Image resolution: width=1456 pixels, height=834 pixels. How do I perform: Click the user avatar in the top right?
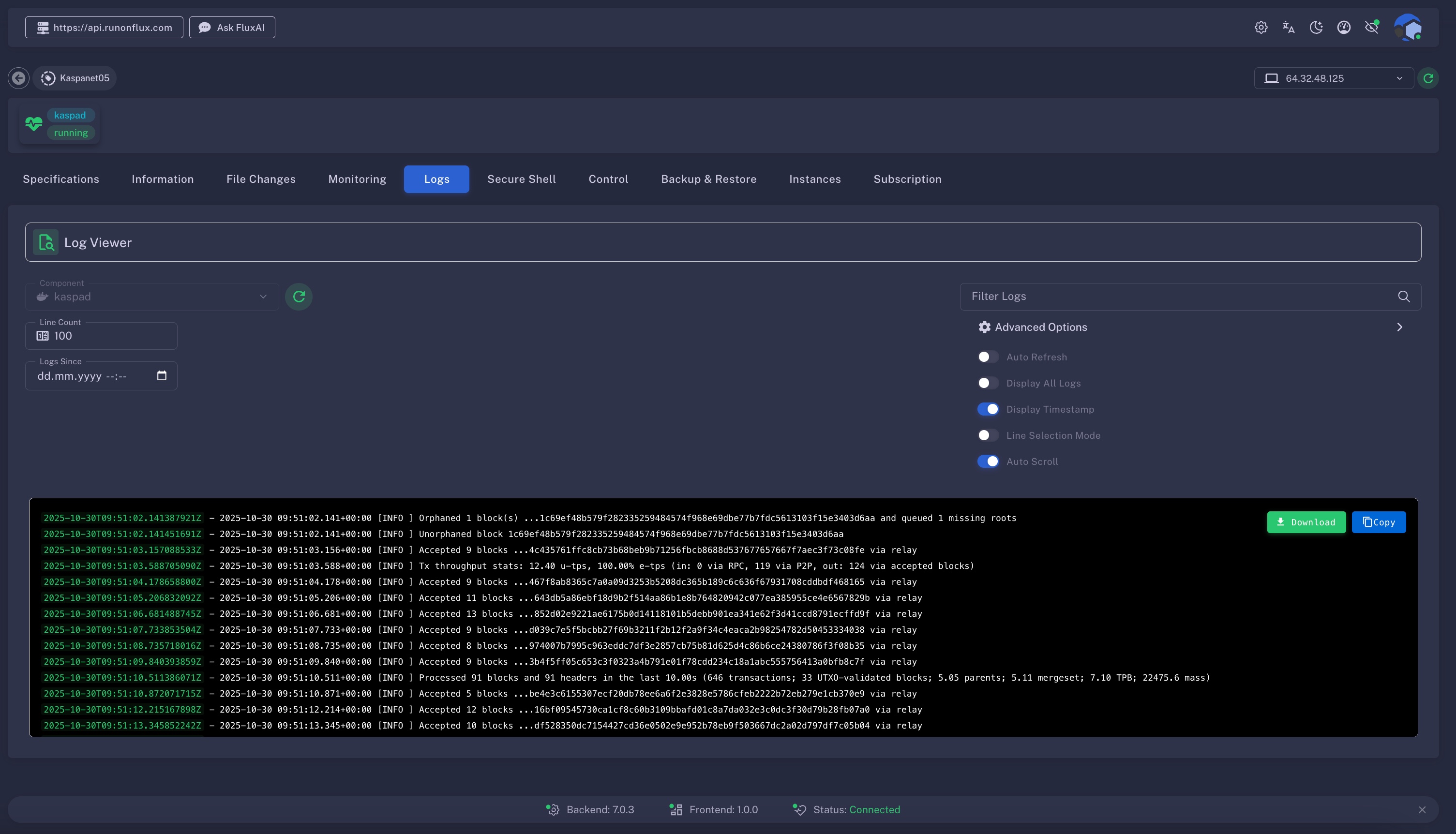[x=1407, y=28]
